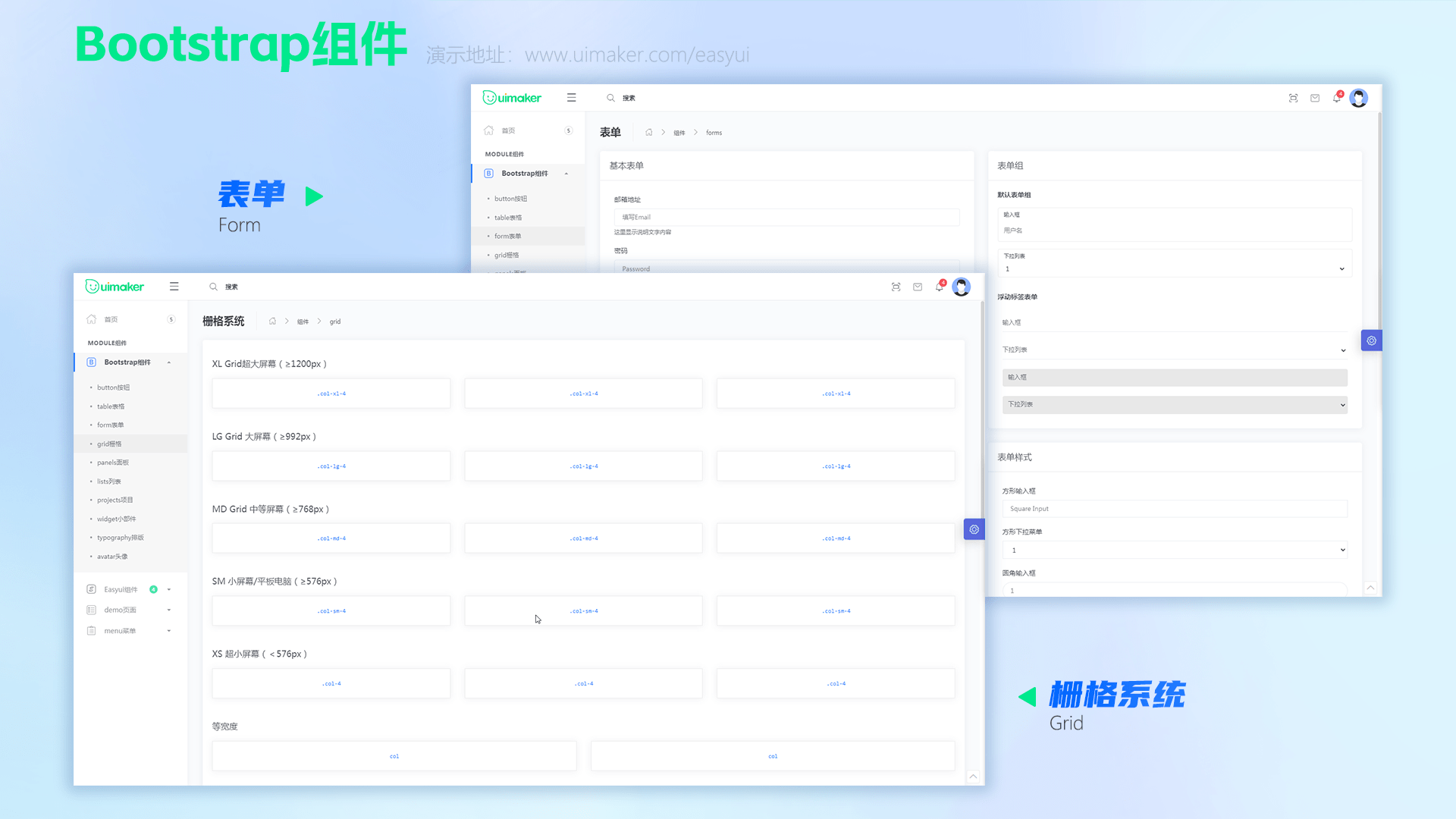1456x819 pixels.
Task: Click fullscreen scan icon in grid window
Action: point(896,287)
